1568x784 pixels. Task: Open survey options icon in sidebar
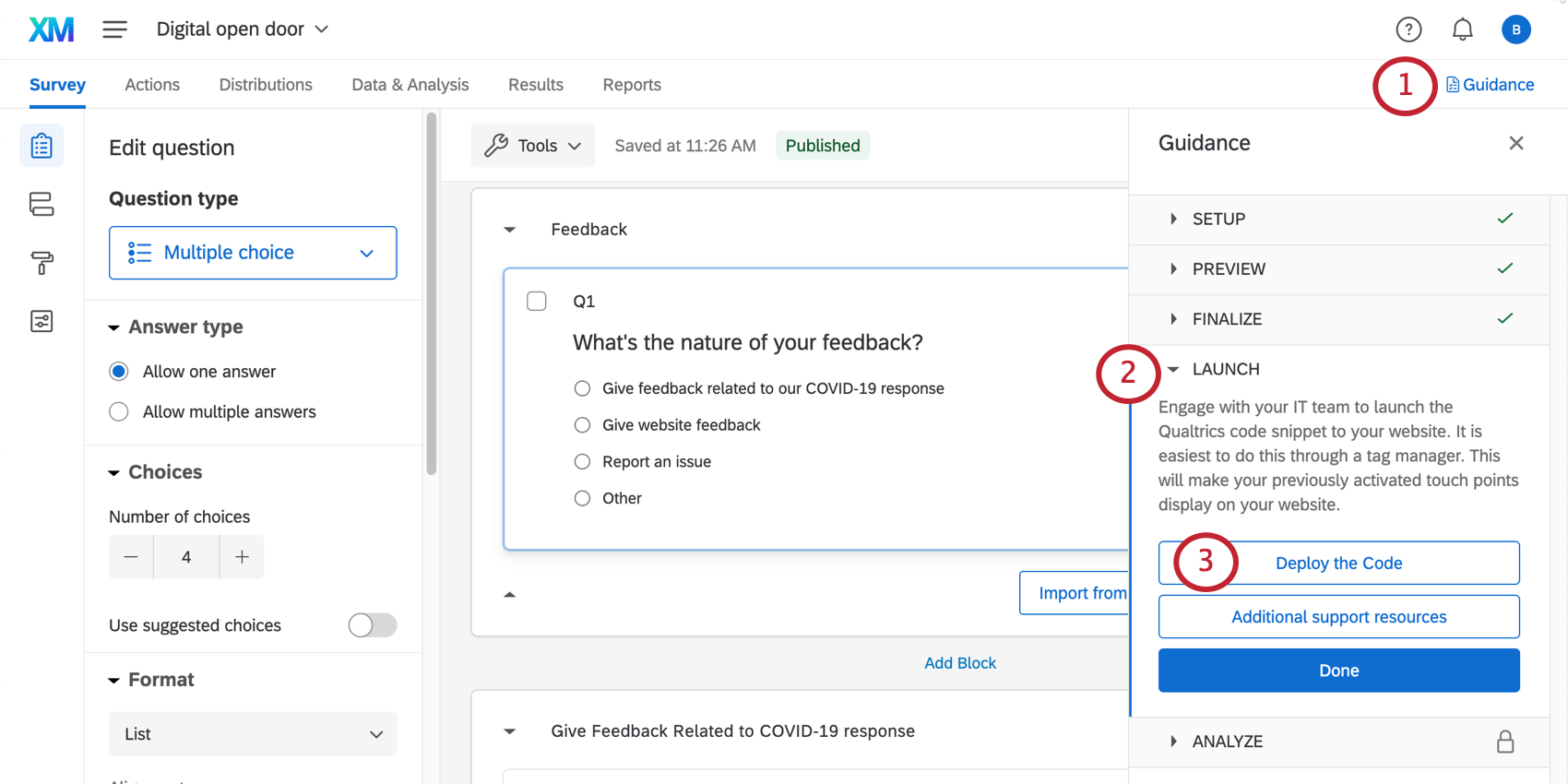42,321
